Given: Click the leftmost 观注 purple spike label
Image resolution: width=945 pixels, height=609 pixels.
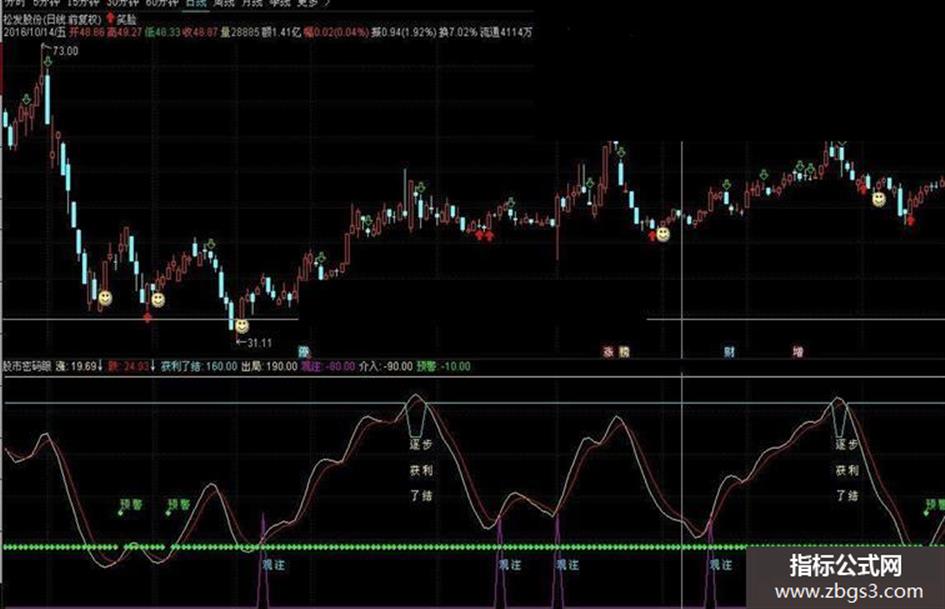Looking at the screenshot, I should [x=273, y=565].
